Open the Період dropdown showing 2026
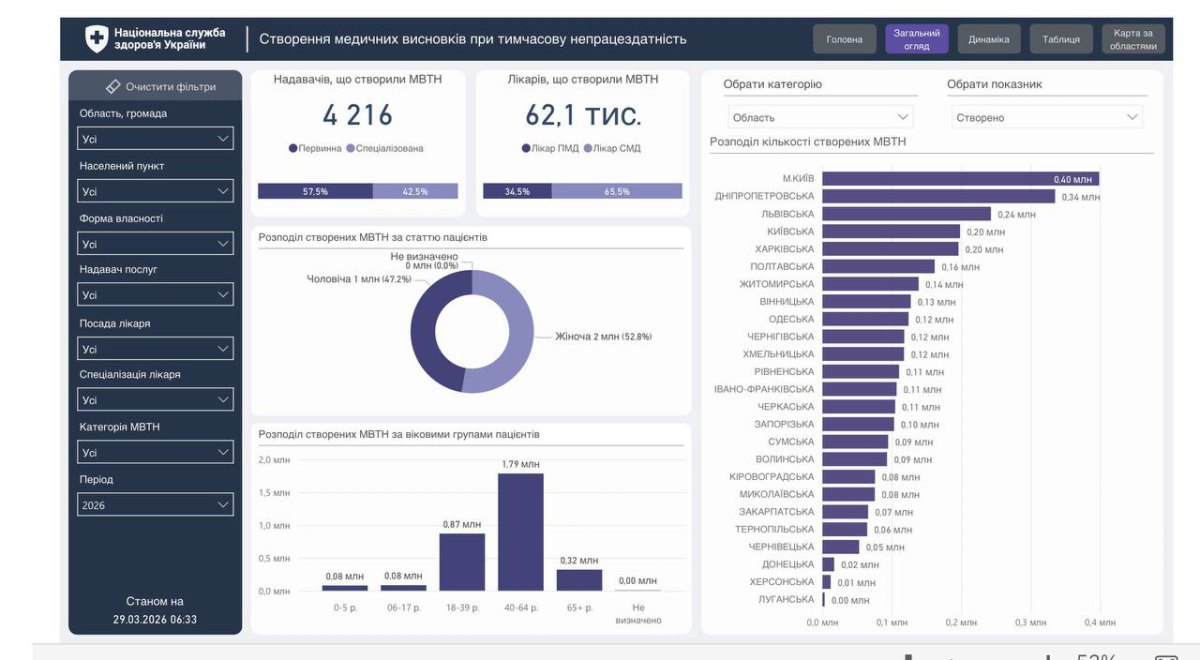This screenshot has height=660, width=1200. 155,505
